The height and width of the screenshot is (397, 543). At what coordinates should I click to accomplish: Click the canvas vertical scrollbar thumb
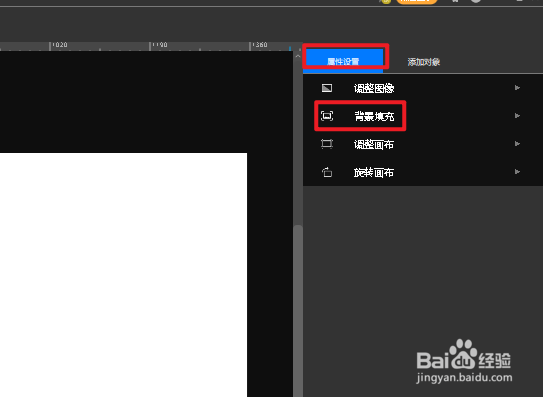[x=298, y=311]
